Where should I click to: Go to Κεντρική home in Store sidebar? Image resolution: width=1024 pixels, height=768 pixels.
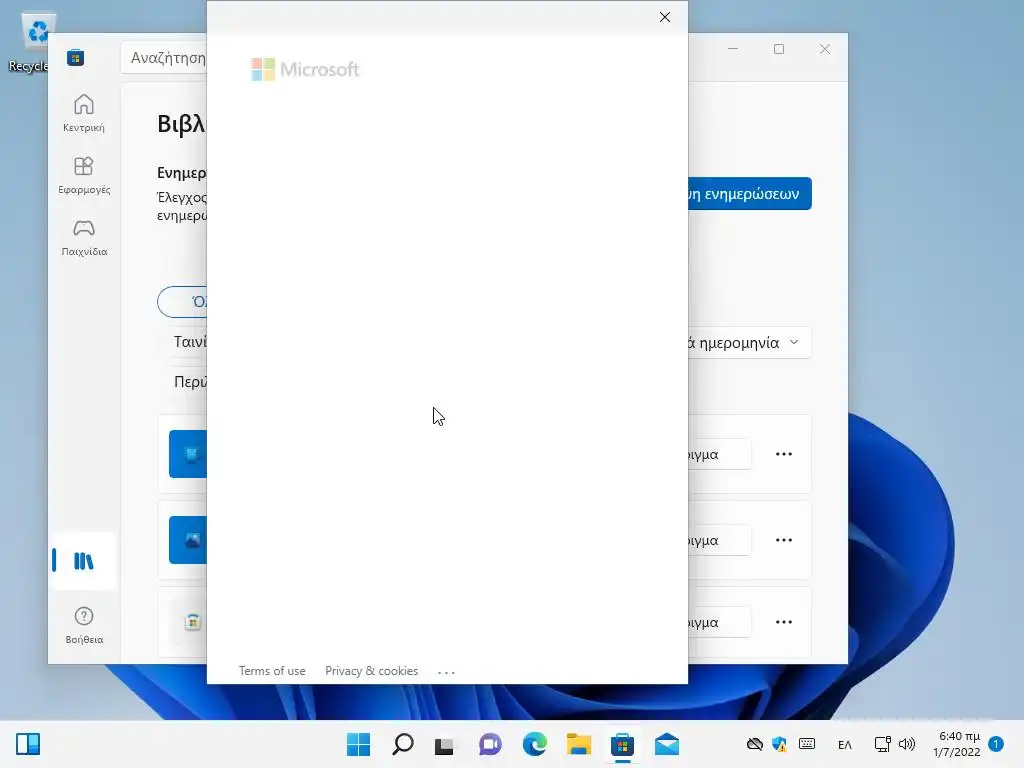click(x=84, y=113)
